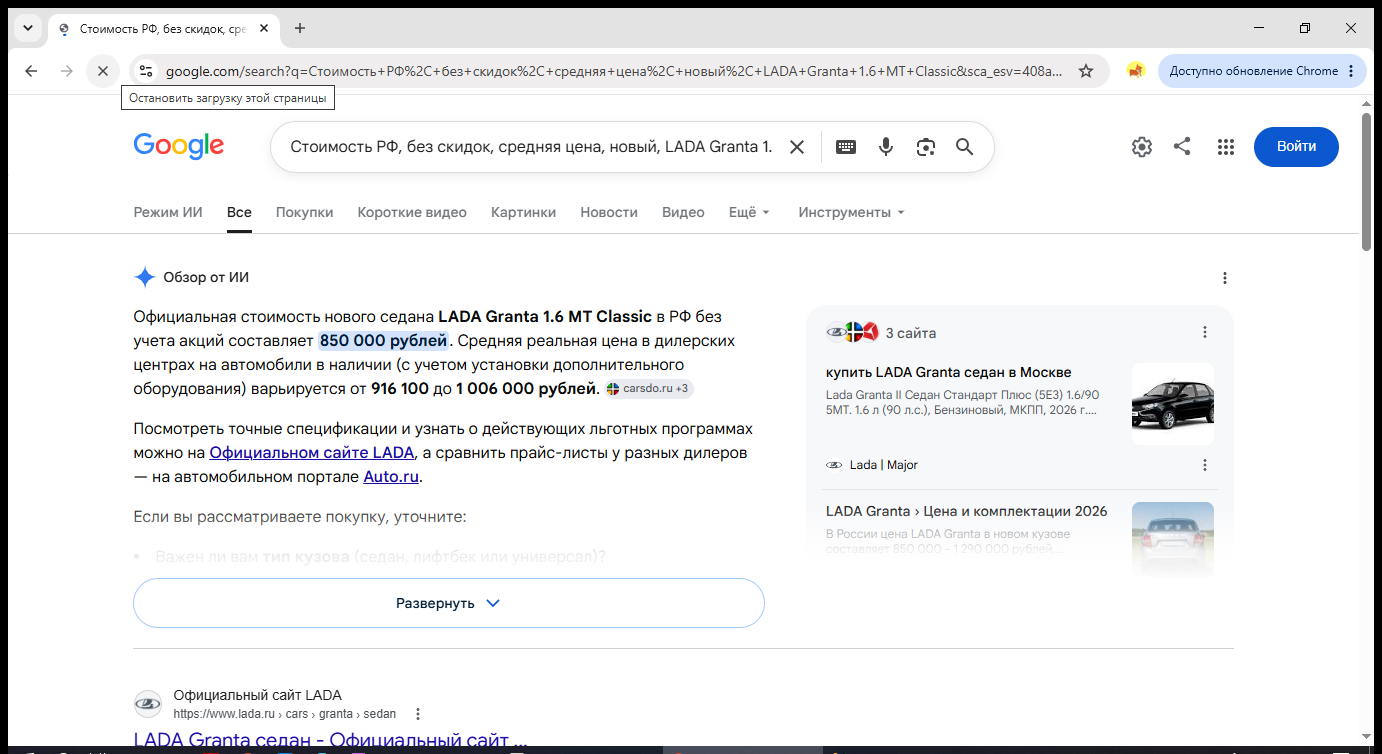
Task: Submit search with the magnifier icon
Action: [964, 147]
